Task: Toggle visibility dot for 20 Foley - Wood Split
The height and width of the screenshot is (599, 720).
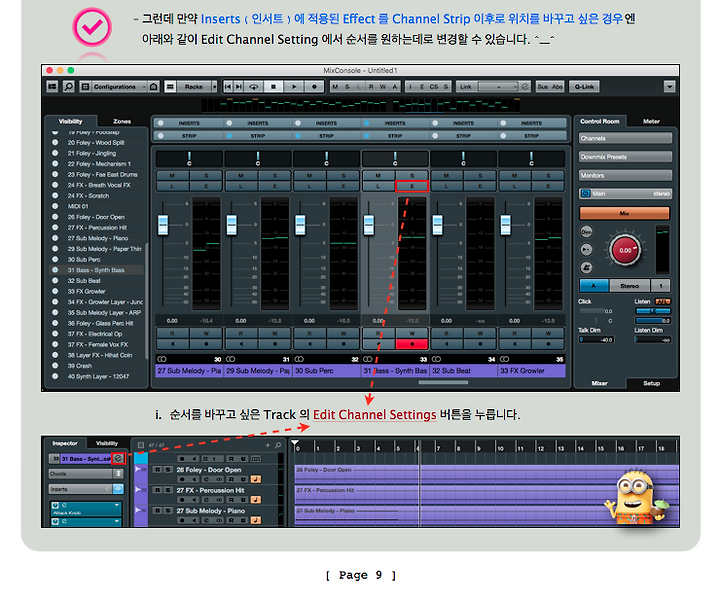Action: click(x=55, y=142)
